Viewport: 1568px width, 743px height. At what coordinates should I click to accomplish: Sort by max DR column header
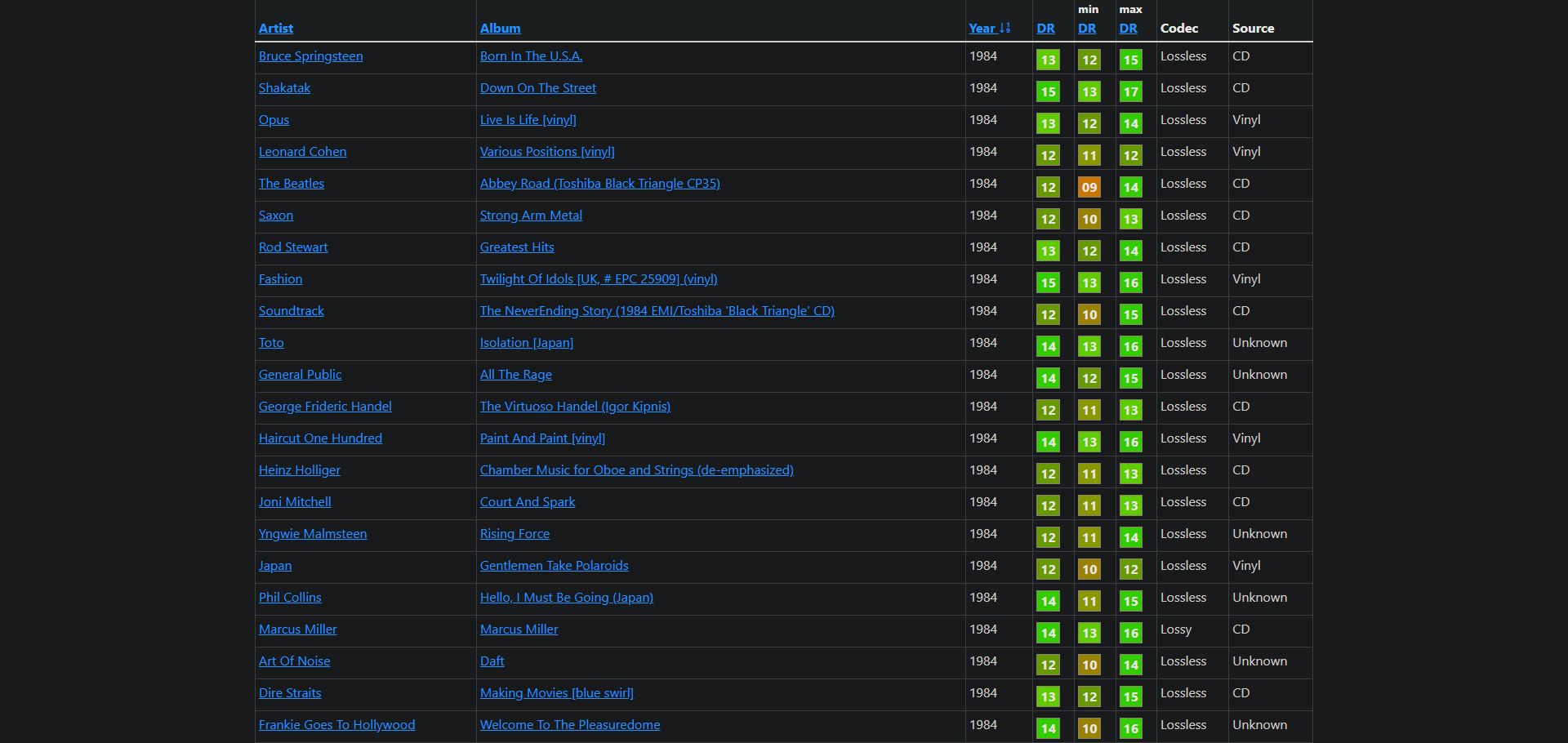point(1129,28)
